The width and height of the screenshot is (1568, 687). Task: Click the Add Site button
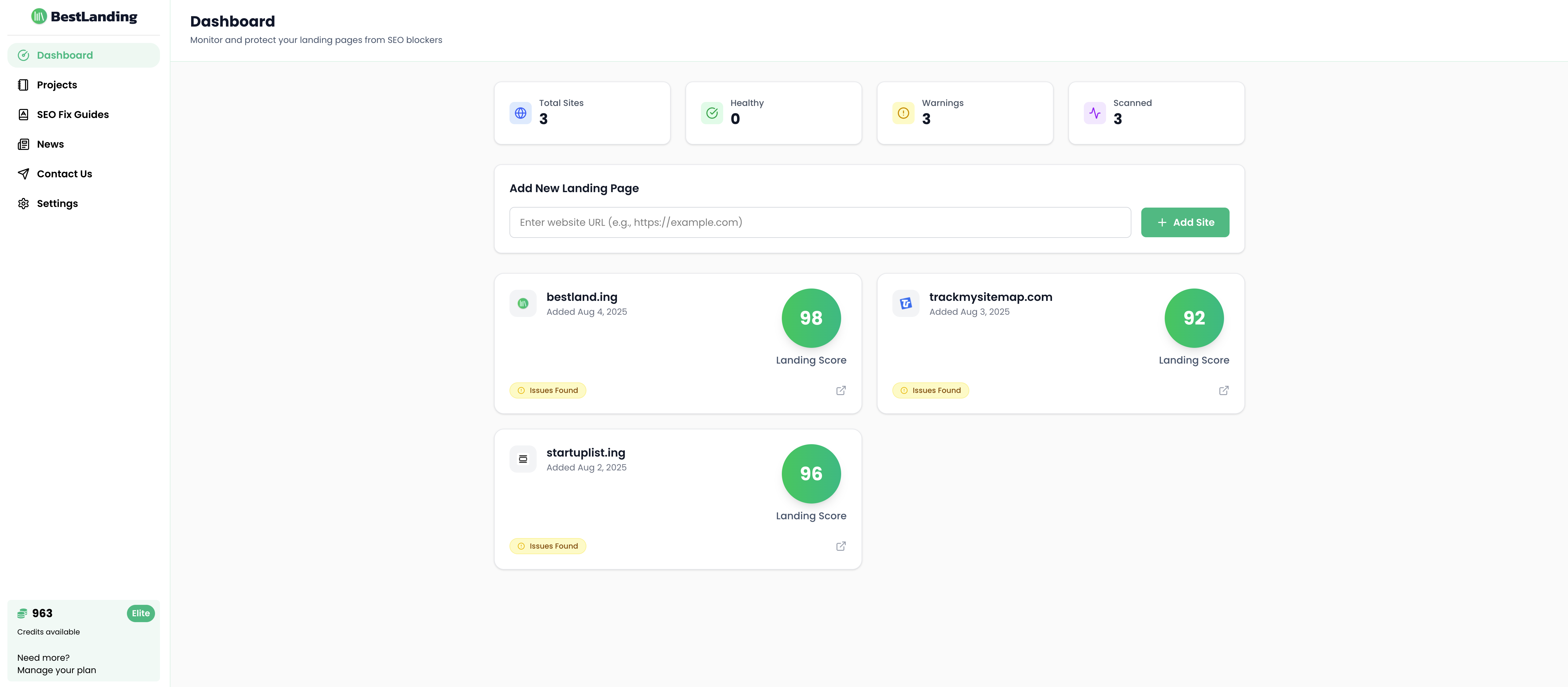[1184, 222]
